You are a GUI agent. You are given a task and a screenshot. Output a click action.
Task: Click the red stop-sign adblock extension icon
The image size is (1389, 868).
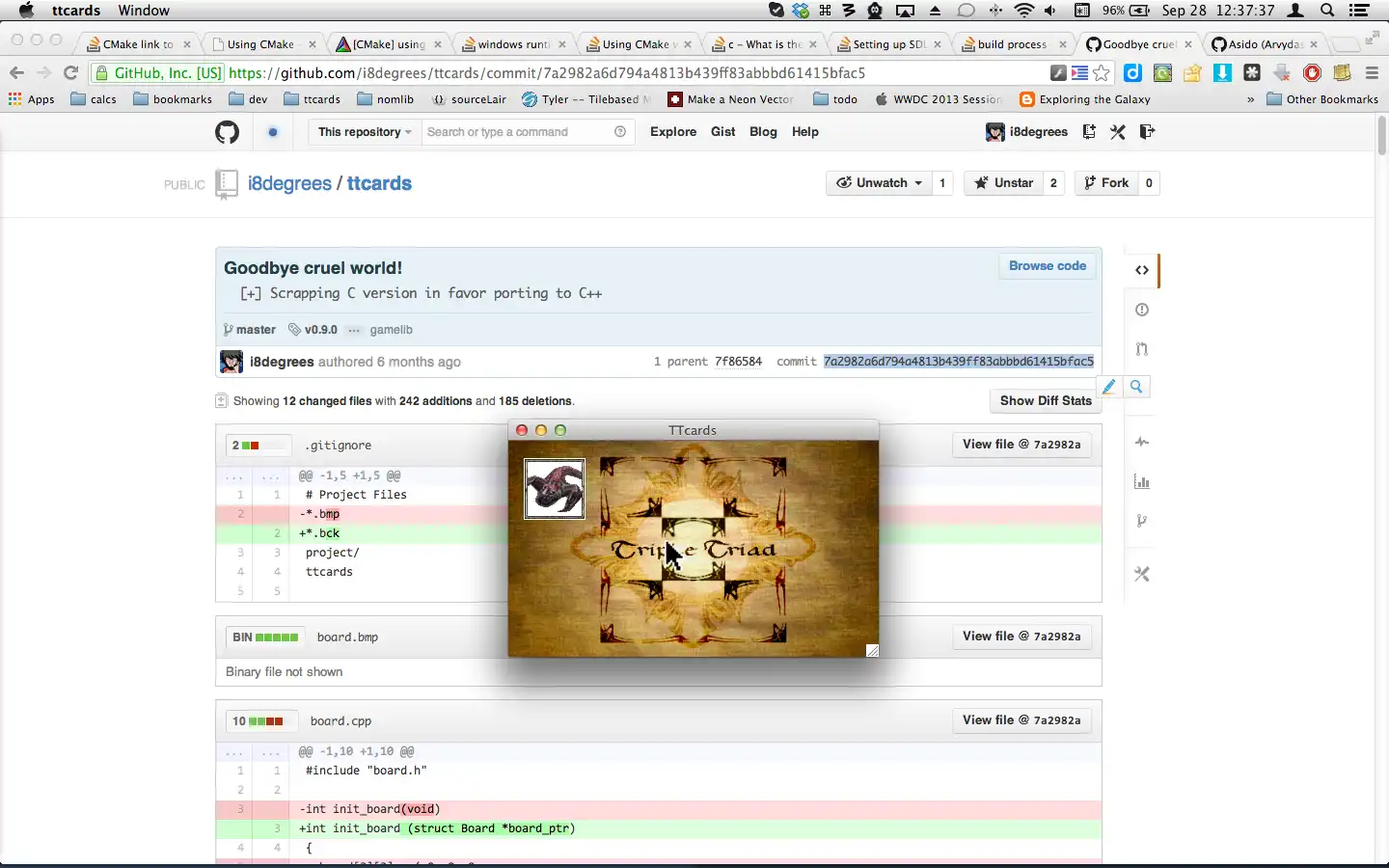pos(1312,72)
